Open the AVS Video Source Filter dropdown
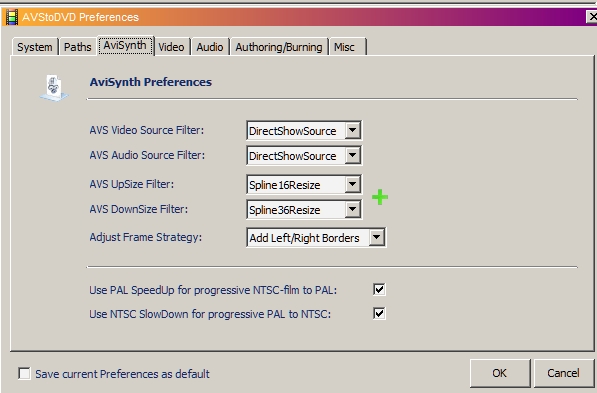The height and width of the screenshot is (393, 597). click(x=353, y=130)
